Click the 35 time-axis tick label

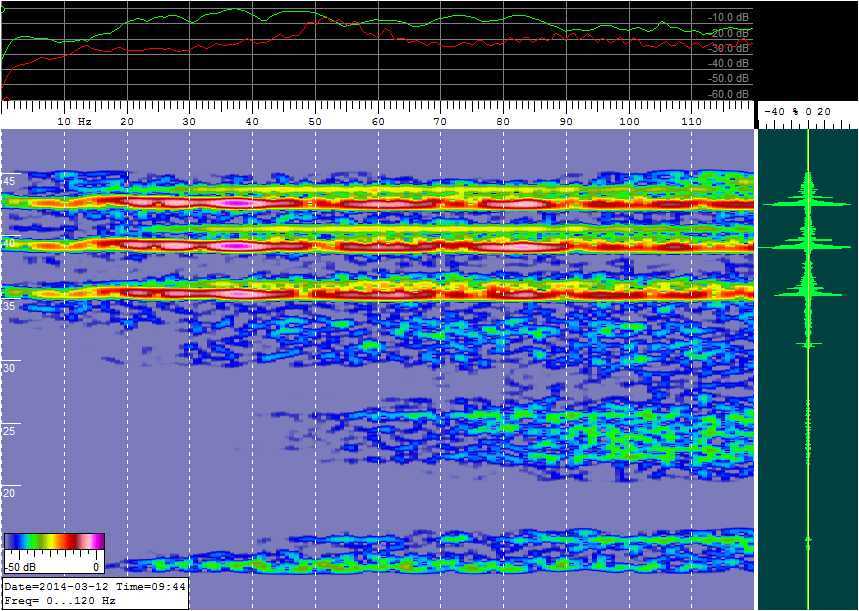point(10,306)
